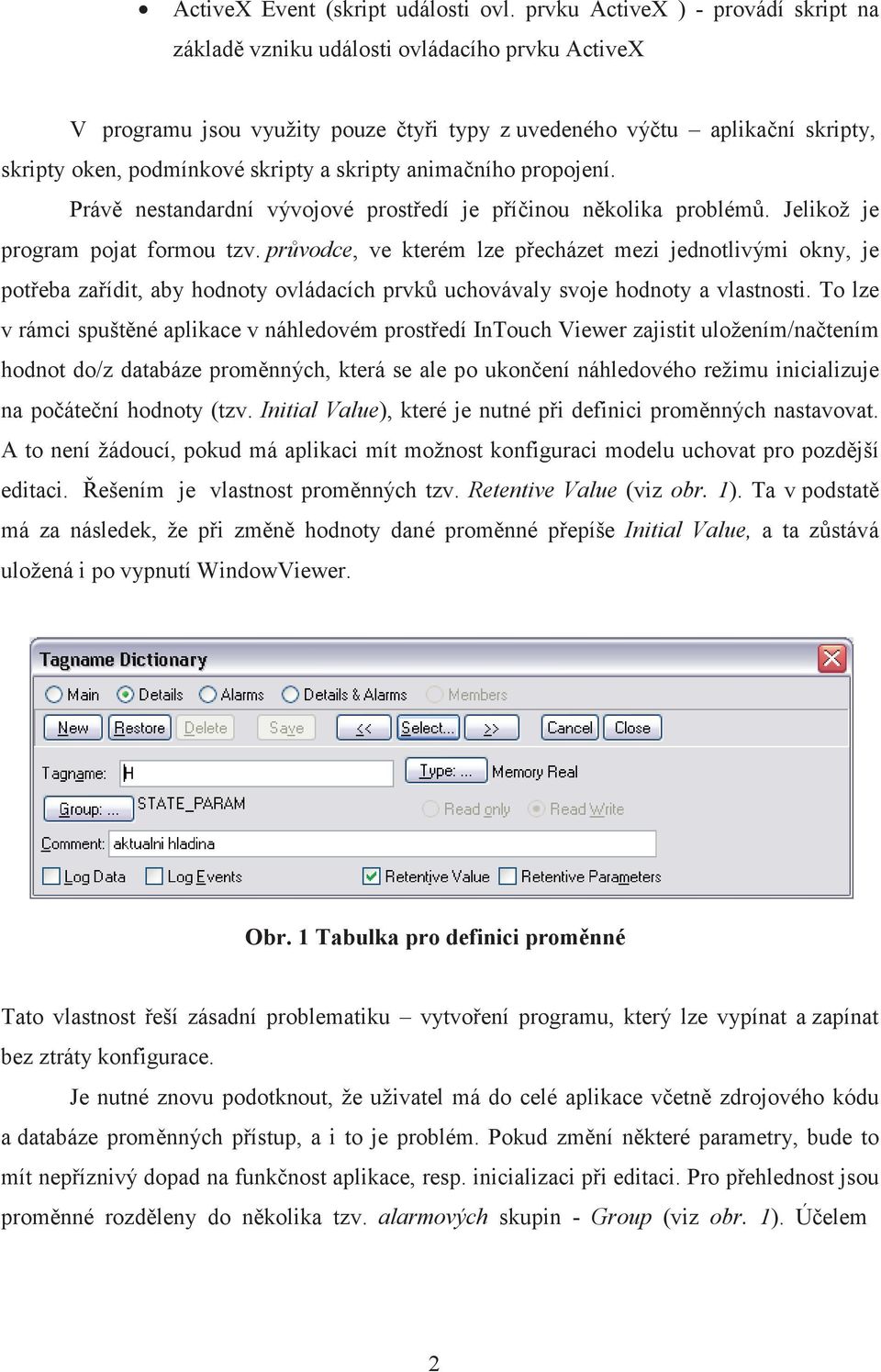The image size is (881, 1372).
Task: Open the Type: ... selection button
Action: pos(446,772)
